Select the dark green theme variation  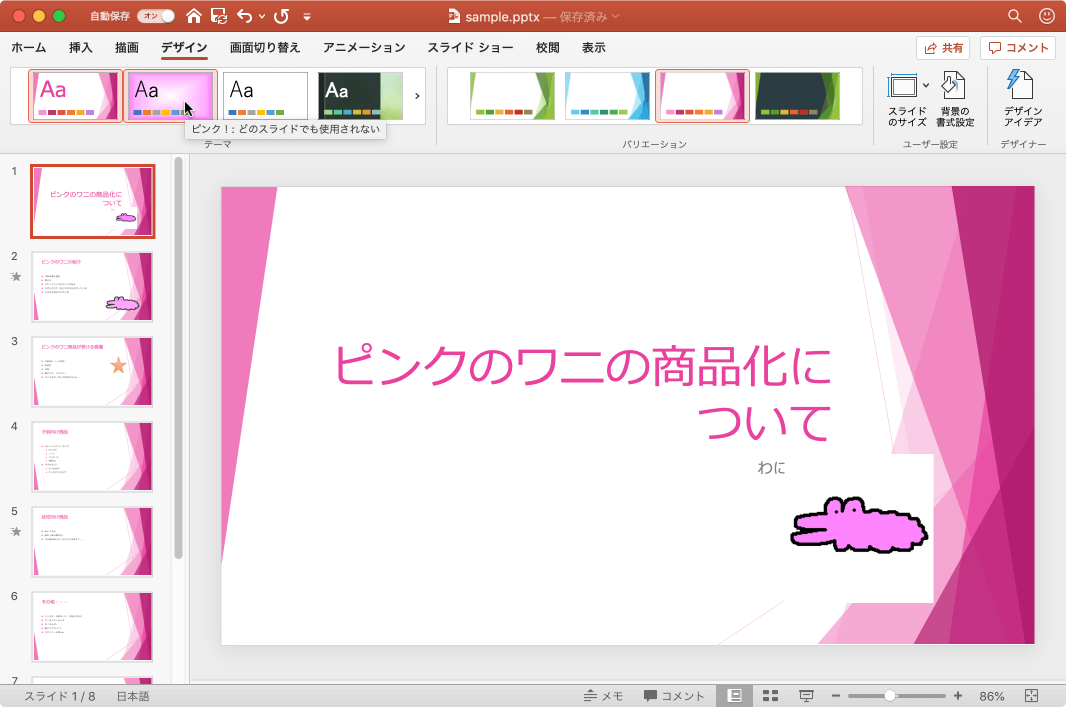tap(797, 96)
